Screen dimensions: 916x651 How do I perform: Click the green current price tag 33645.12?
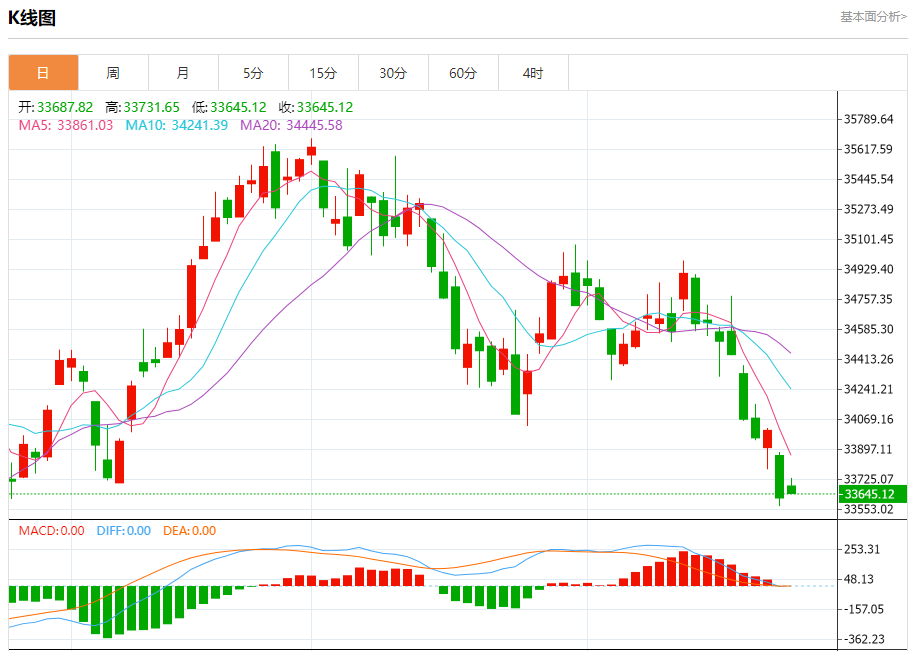coord(873,494)
